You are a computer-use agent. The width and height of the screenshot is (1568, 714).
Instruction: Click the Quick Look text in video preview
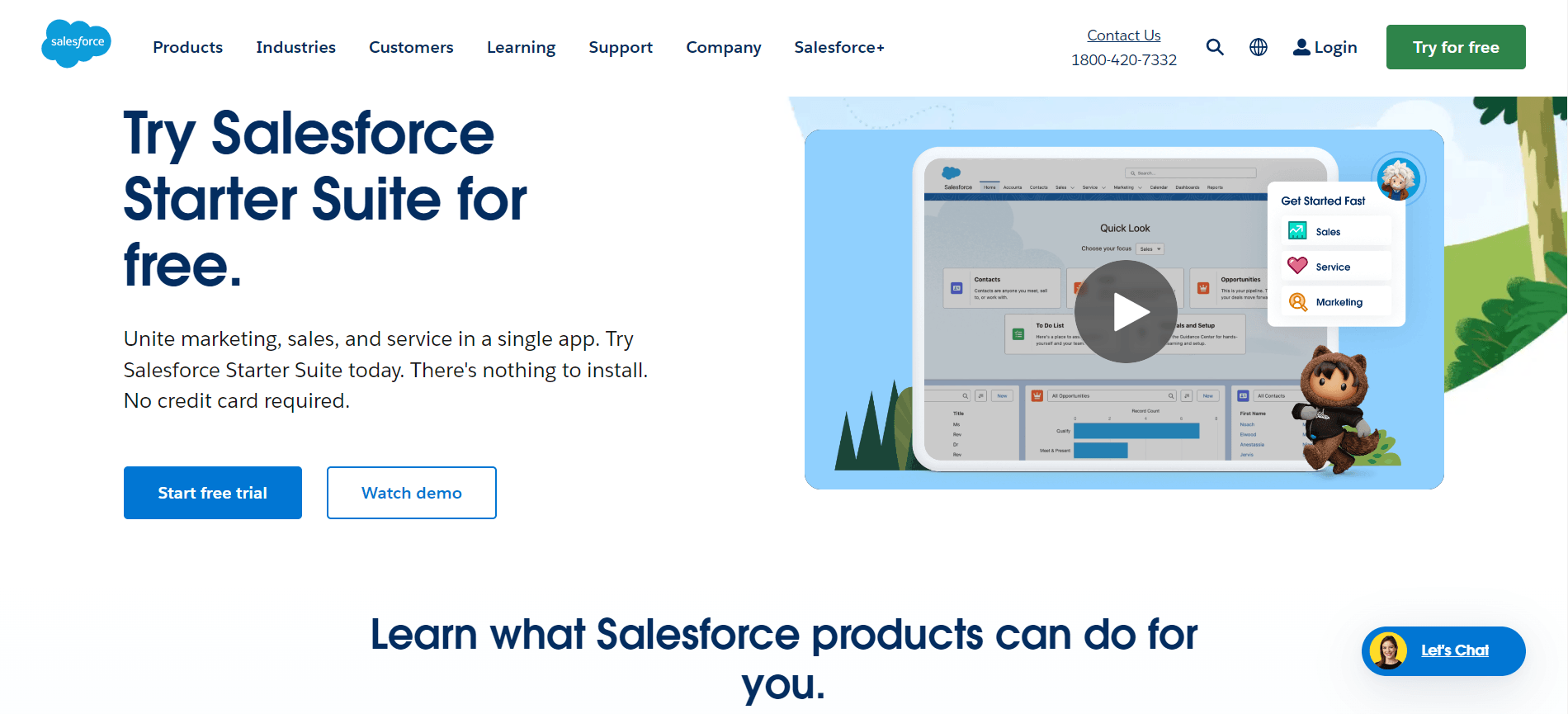pos(1125,228)
